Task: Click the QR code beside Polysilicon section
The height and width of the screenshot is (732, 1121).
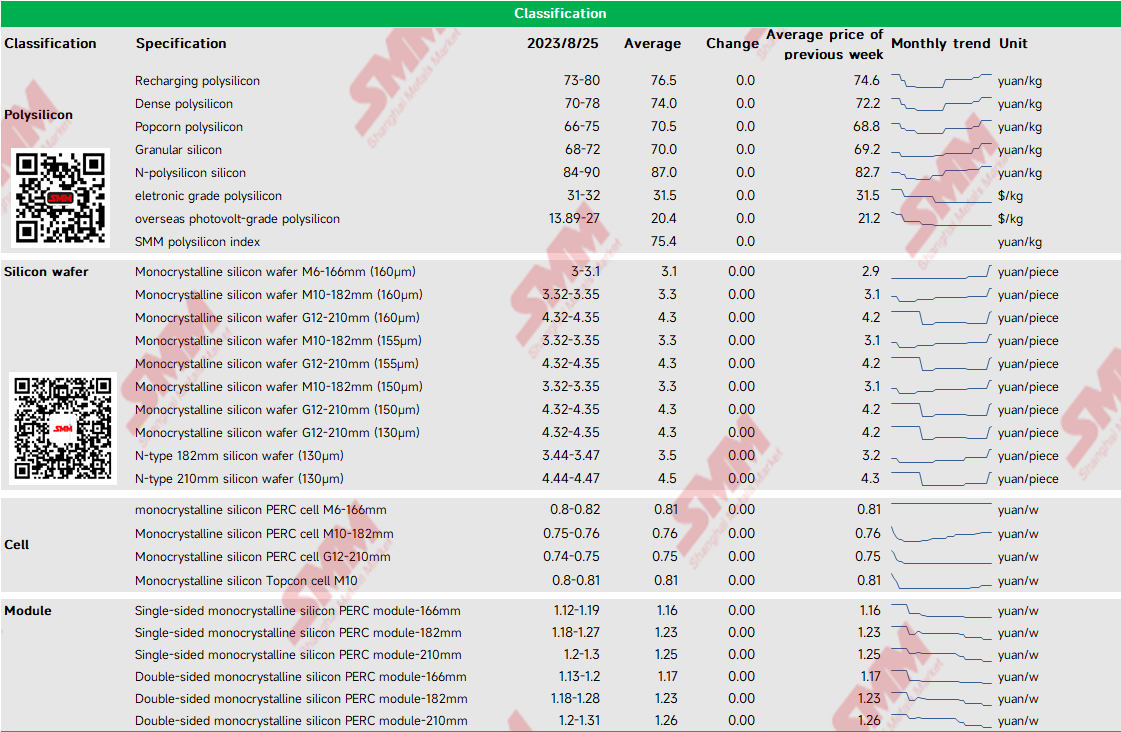Action: click(x=61, y=198)
